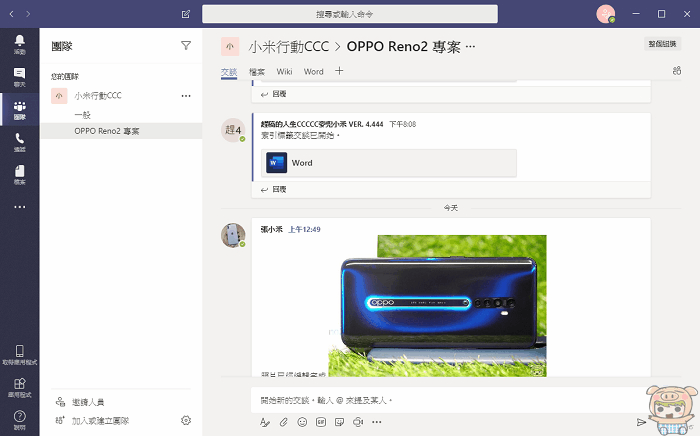Open the Chat icon in sidebar
Image resolution: width=700 pixels, height=436 pixels.
pyautogui.click(x=20, y=77)
